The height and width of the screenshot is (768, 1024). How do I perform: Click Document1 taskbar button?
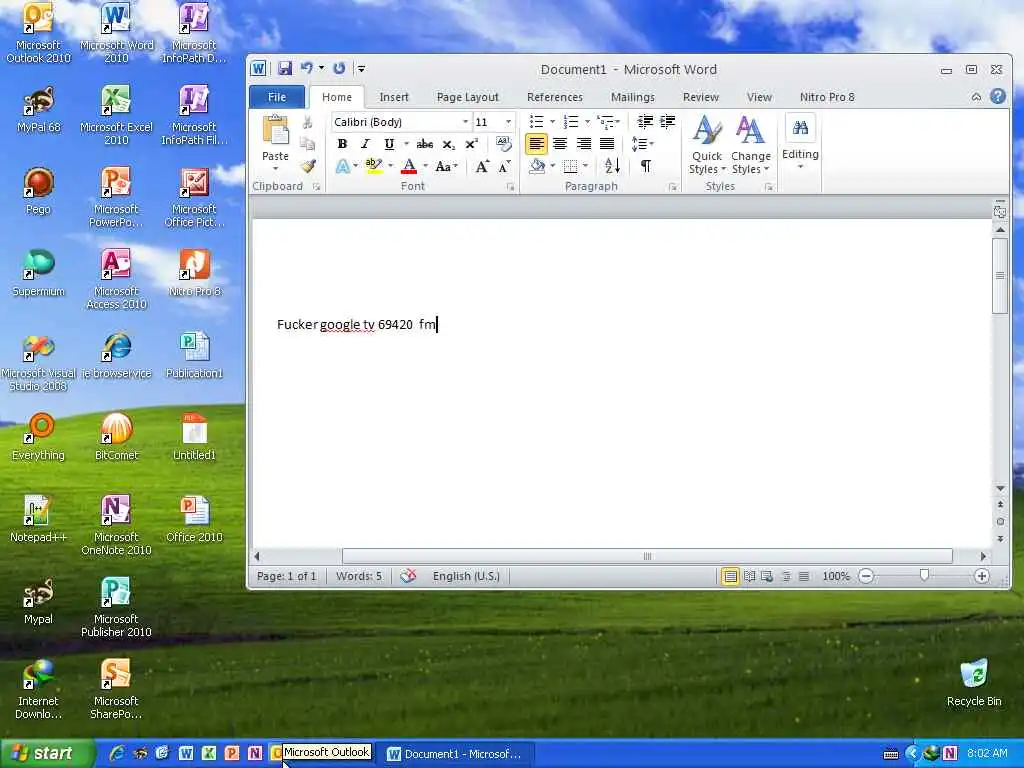[x=457, y=754]
